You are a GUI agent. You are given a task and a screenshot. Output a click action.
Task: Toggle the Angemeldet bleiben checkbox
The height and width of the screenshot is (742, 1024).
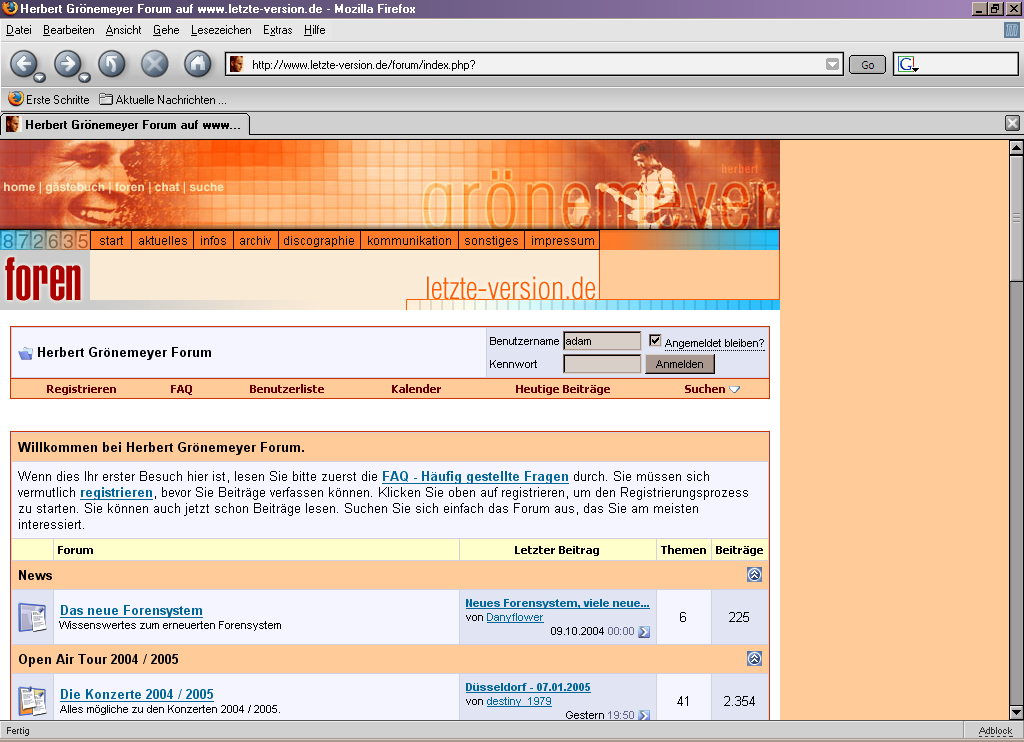click(x=655, y=341)
